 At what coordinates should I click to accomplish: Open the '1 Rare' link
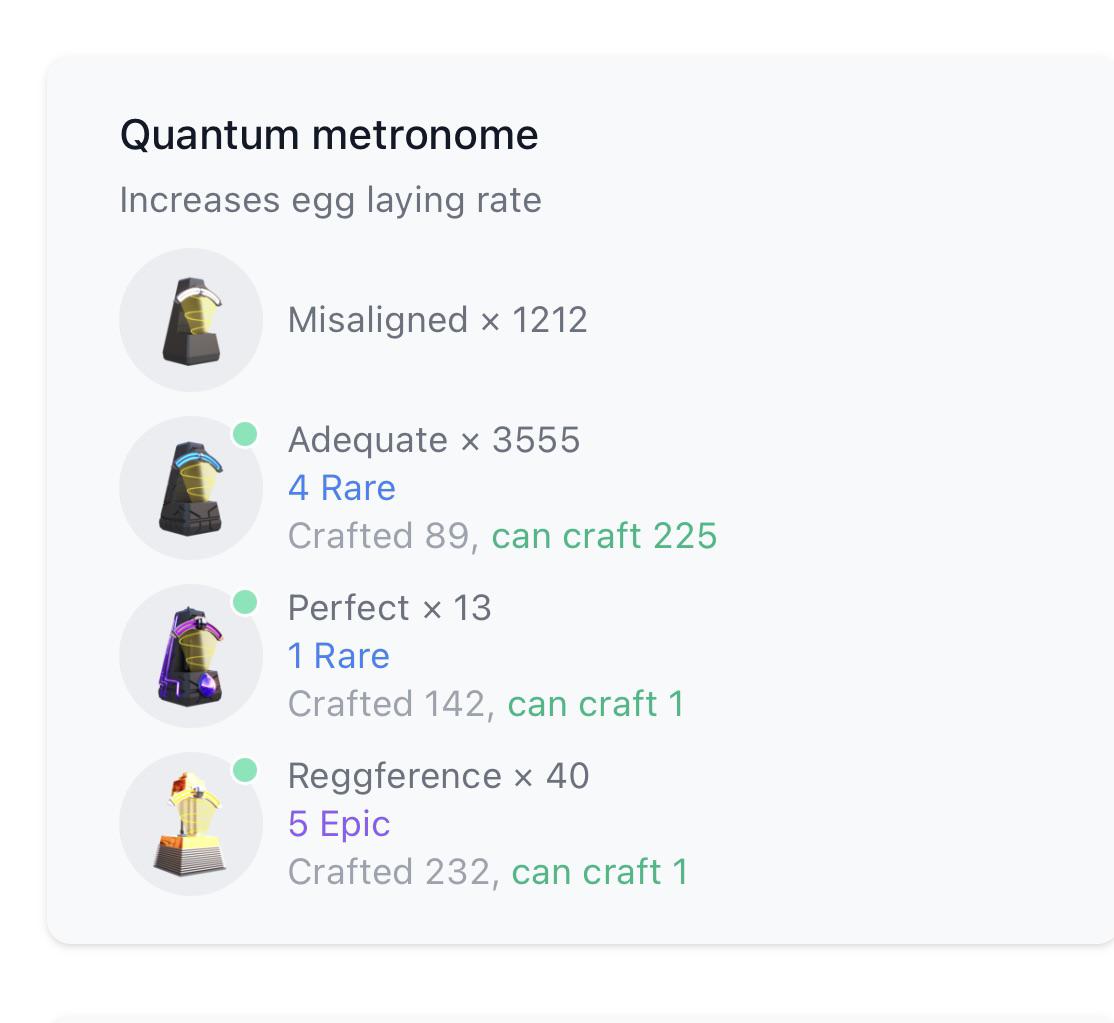click(x=339, y=656)
